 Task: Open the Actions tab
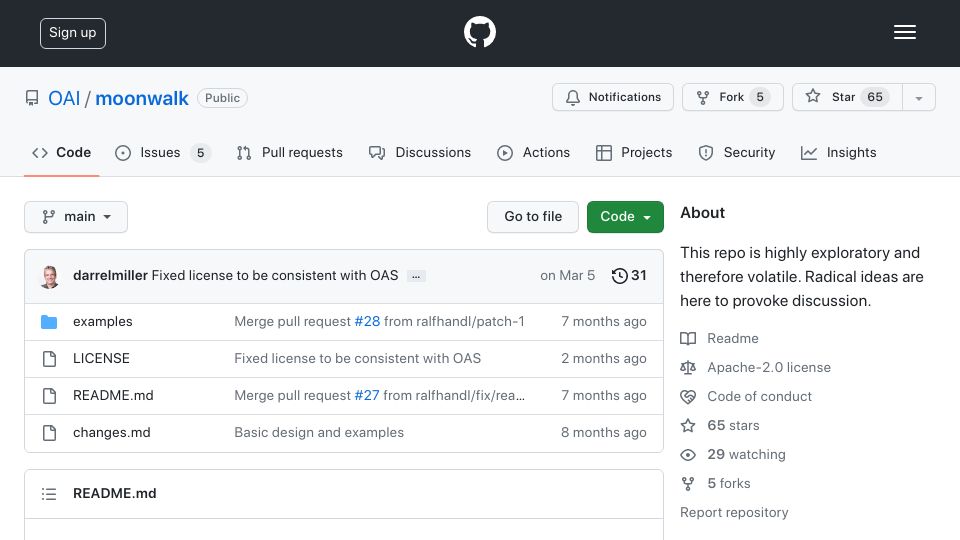(533, 152)
